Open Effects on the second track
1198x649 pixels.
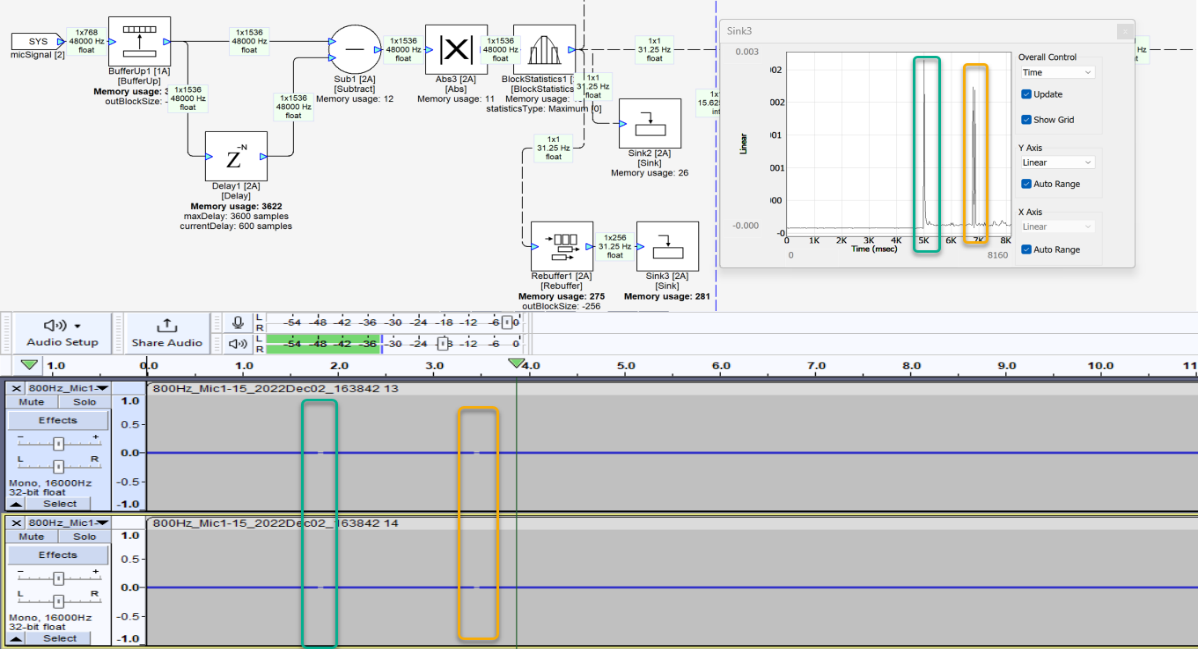tap(57, 555)
